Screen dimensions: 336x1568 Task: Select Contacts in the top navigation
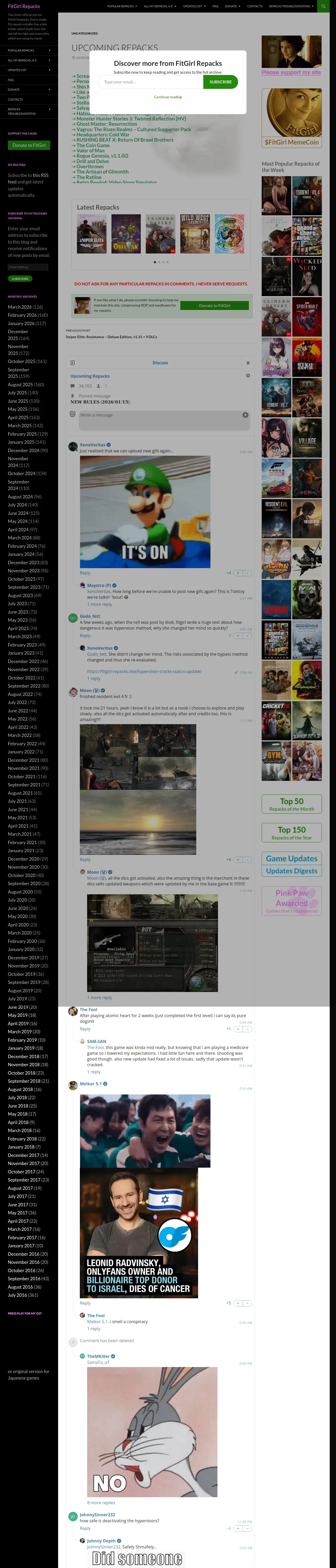click(254, 6)
